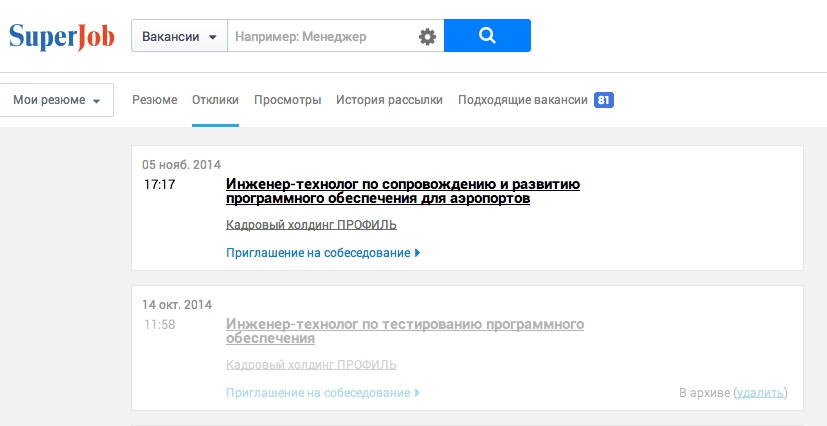The image size is (827, 426).
Task: Expand archived Приглашение на собеседование details
Action: coord(322,393)
